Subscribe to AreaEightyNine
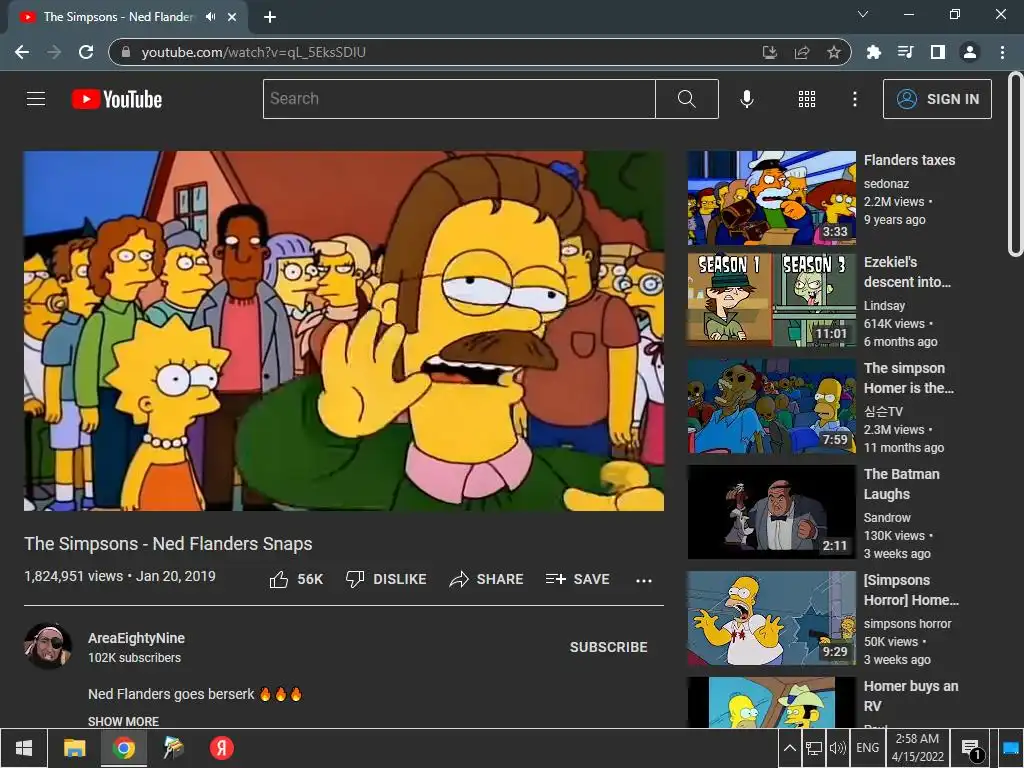 pyautogui.click(x=609, y=647)
